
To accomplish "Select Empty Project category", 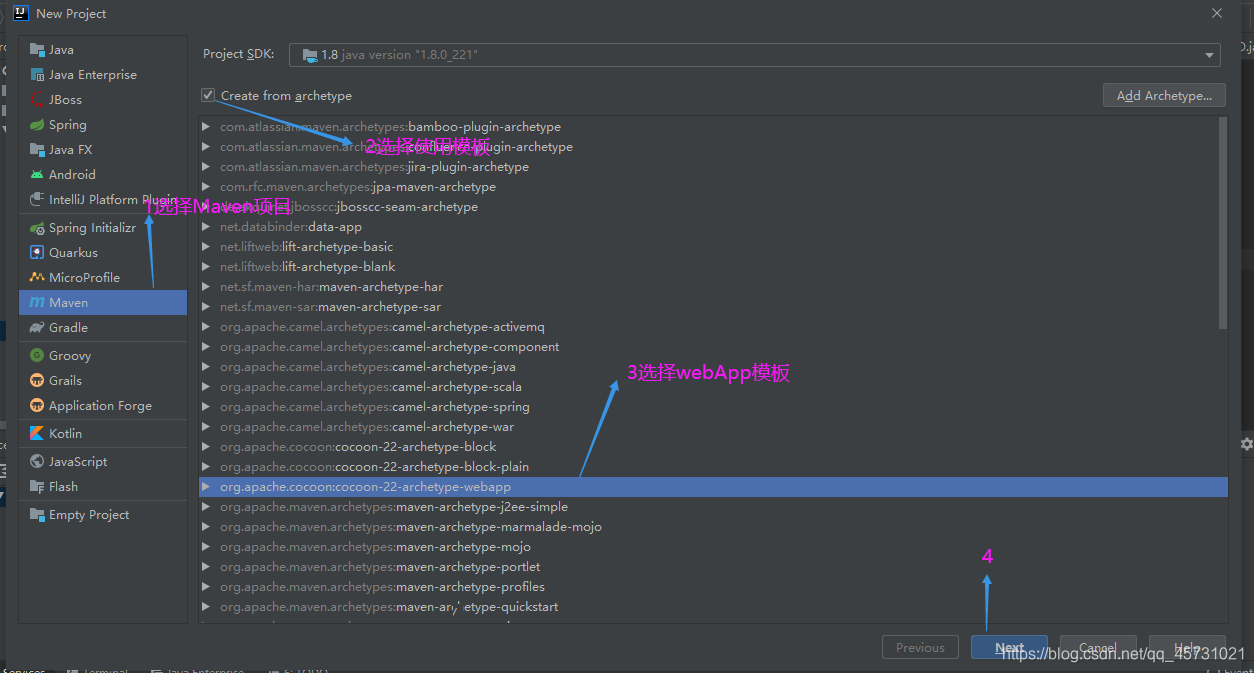I will 103,515.
